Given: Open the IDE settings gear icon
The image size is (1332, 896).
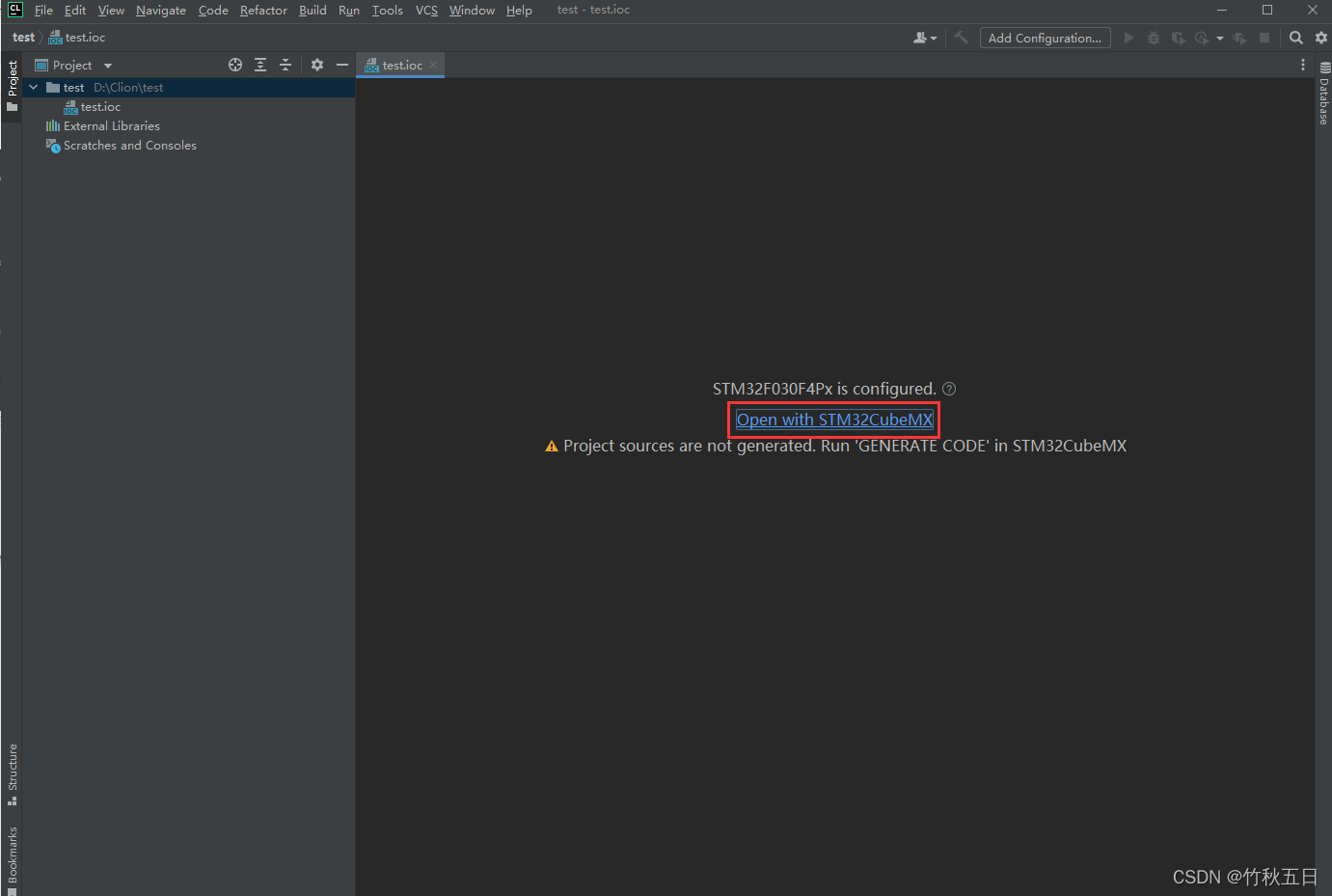Looking at the screenshot, I should [x=1321, y=38].
